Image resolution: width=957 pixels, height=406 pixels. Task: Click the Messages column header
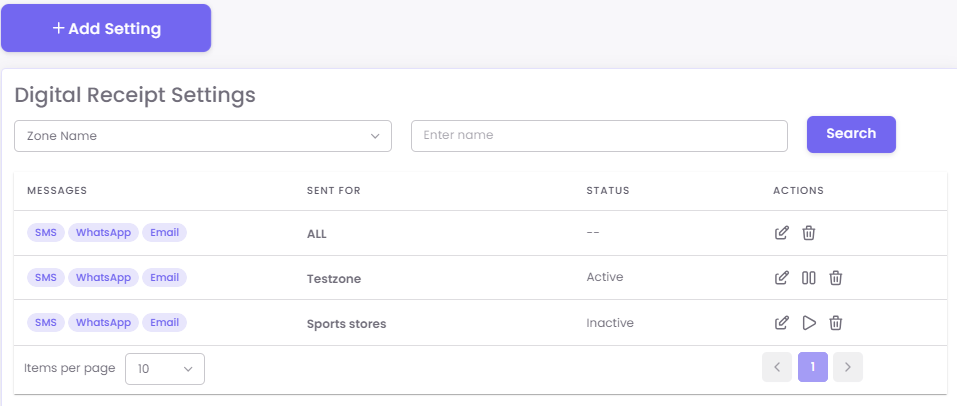pyautogui.click(x=57, y=190)
